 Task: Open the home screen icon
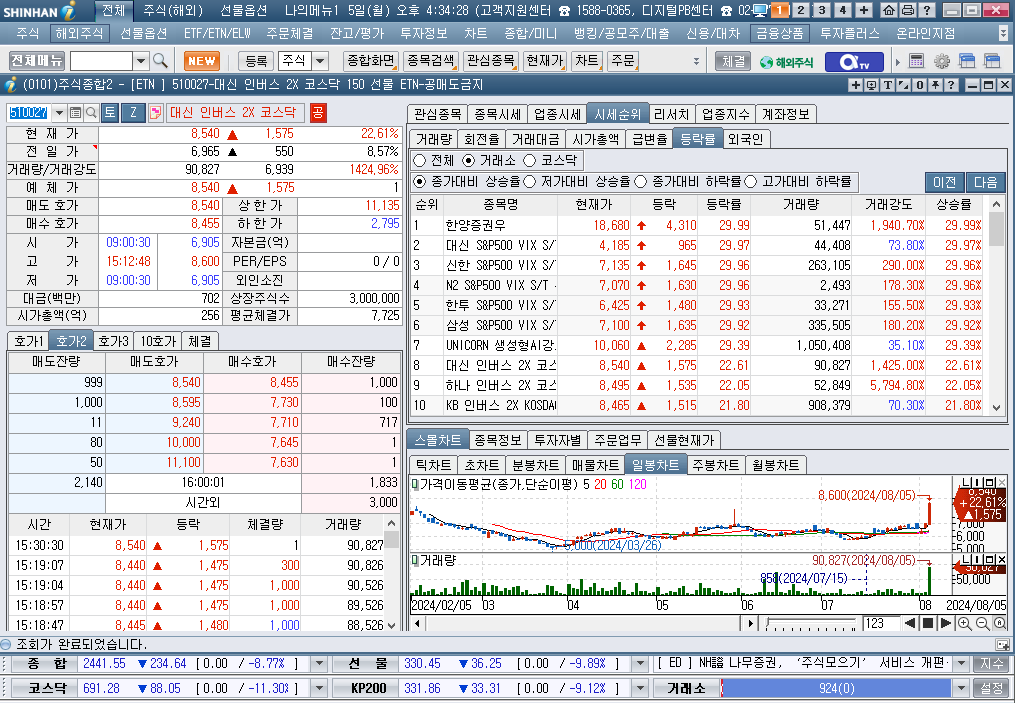[x=889, y=10]
